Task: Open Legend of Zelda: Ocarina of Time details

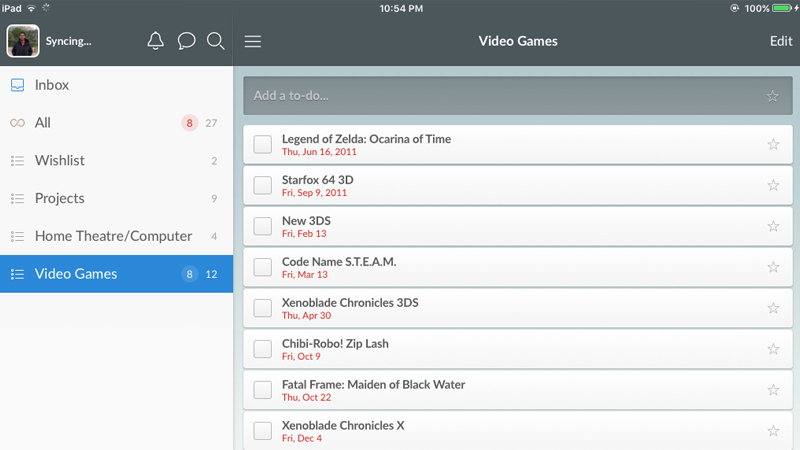Action: (518, 144)
